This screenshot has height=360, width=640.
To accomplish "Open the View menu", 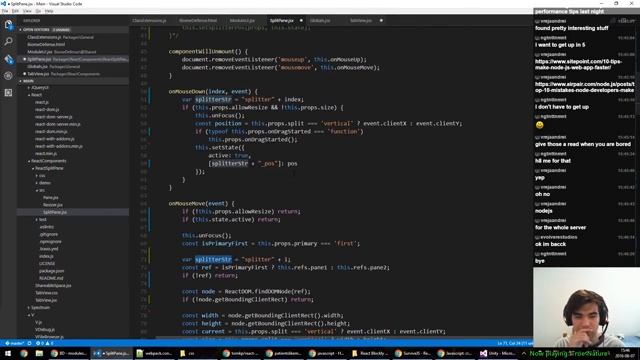I will (27, 11).
